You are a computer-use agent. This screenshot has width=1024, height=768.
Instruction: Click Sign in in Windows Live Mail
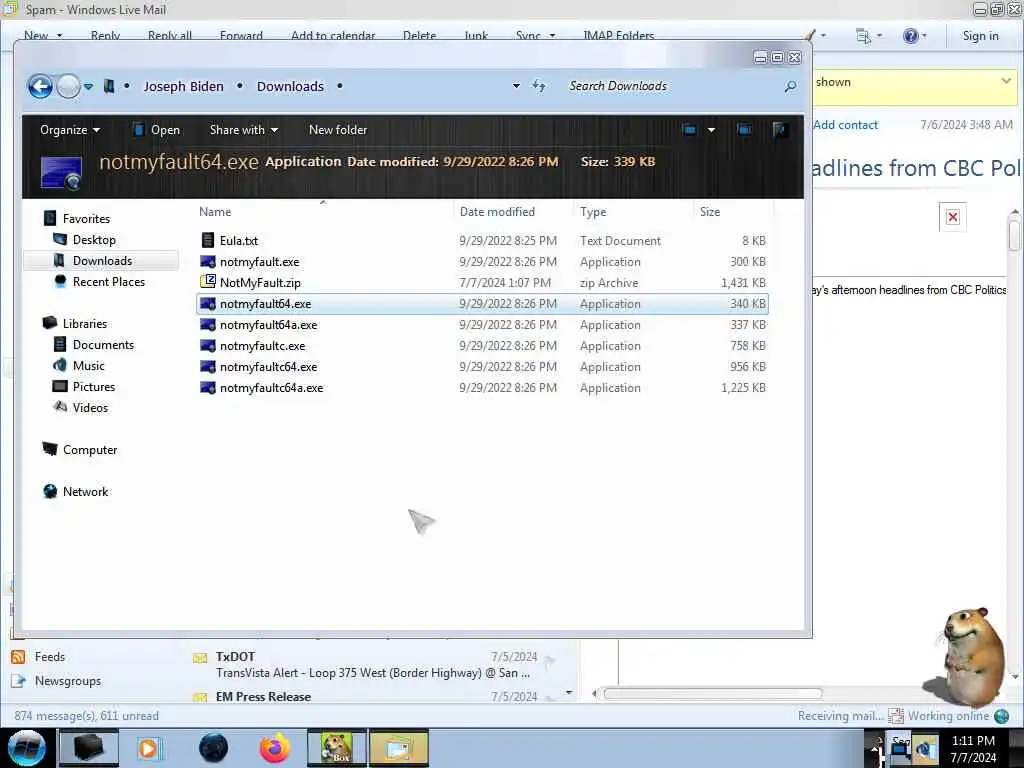pos(980,36)
